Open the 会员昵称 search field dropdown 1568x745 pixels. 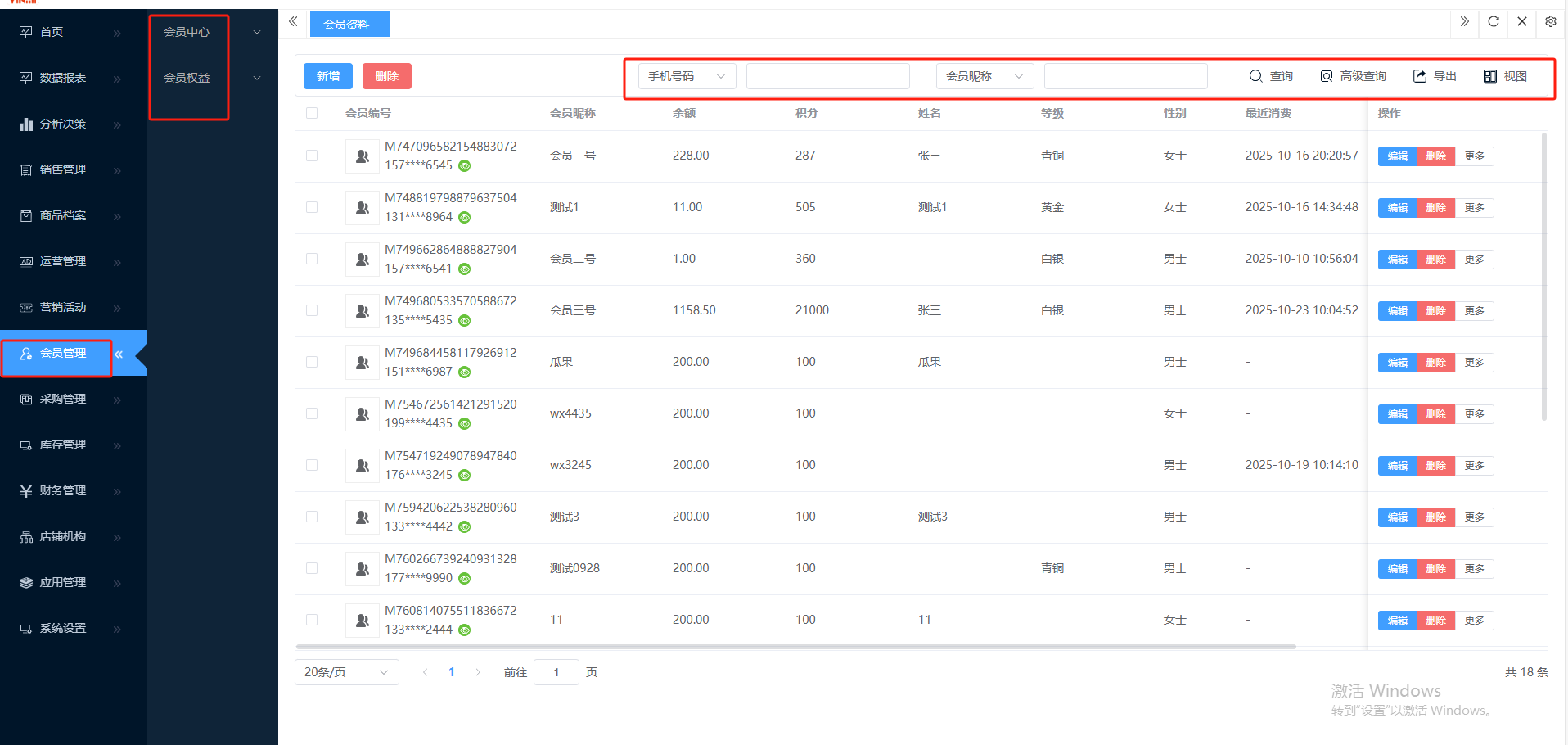coord(985,76)
